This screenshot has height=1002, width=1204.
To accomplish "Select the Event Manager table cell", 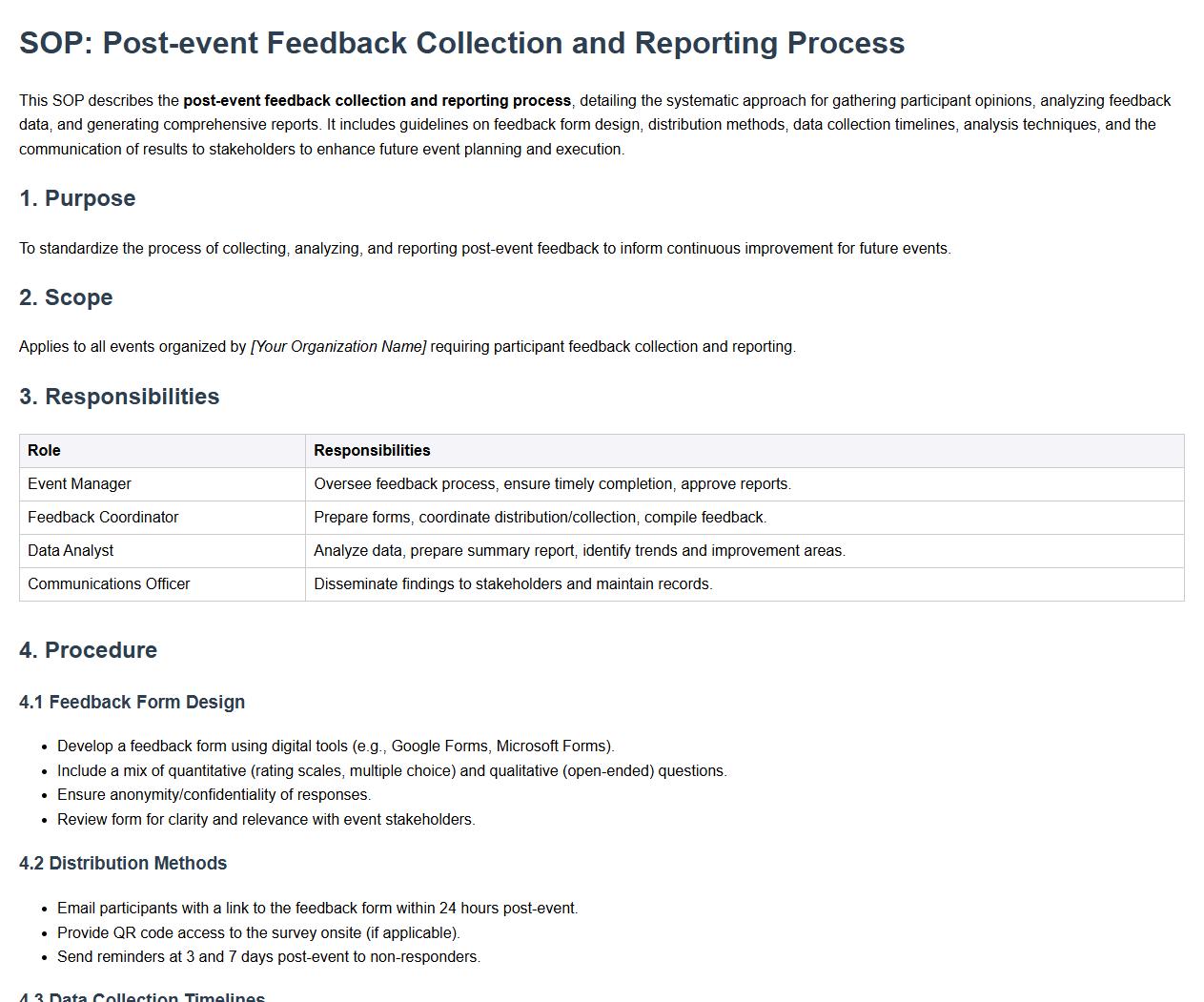I will [x=79, y=484].
